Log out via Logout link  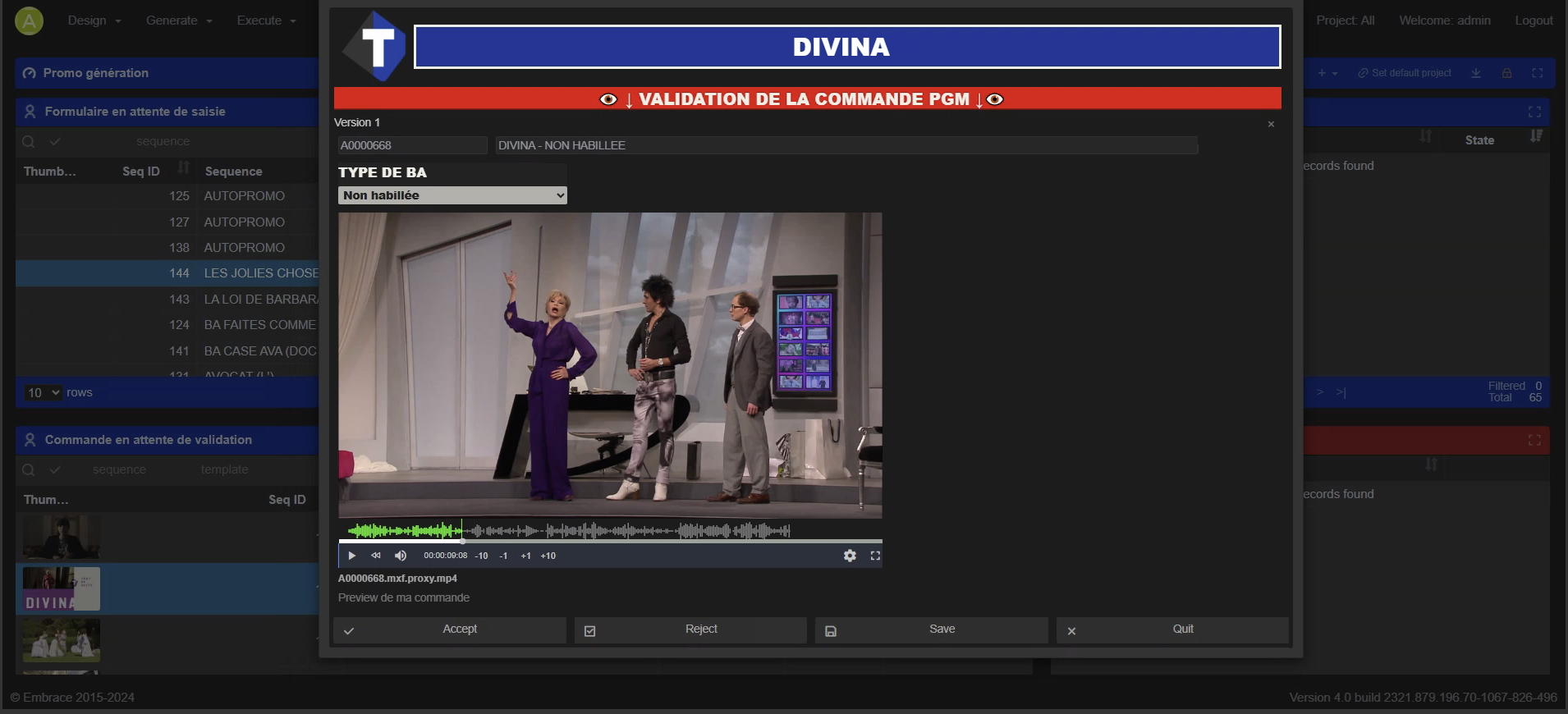1534,21
